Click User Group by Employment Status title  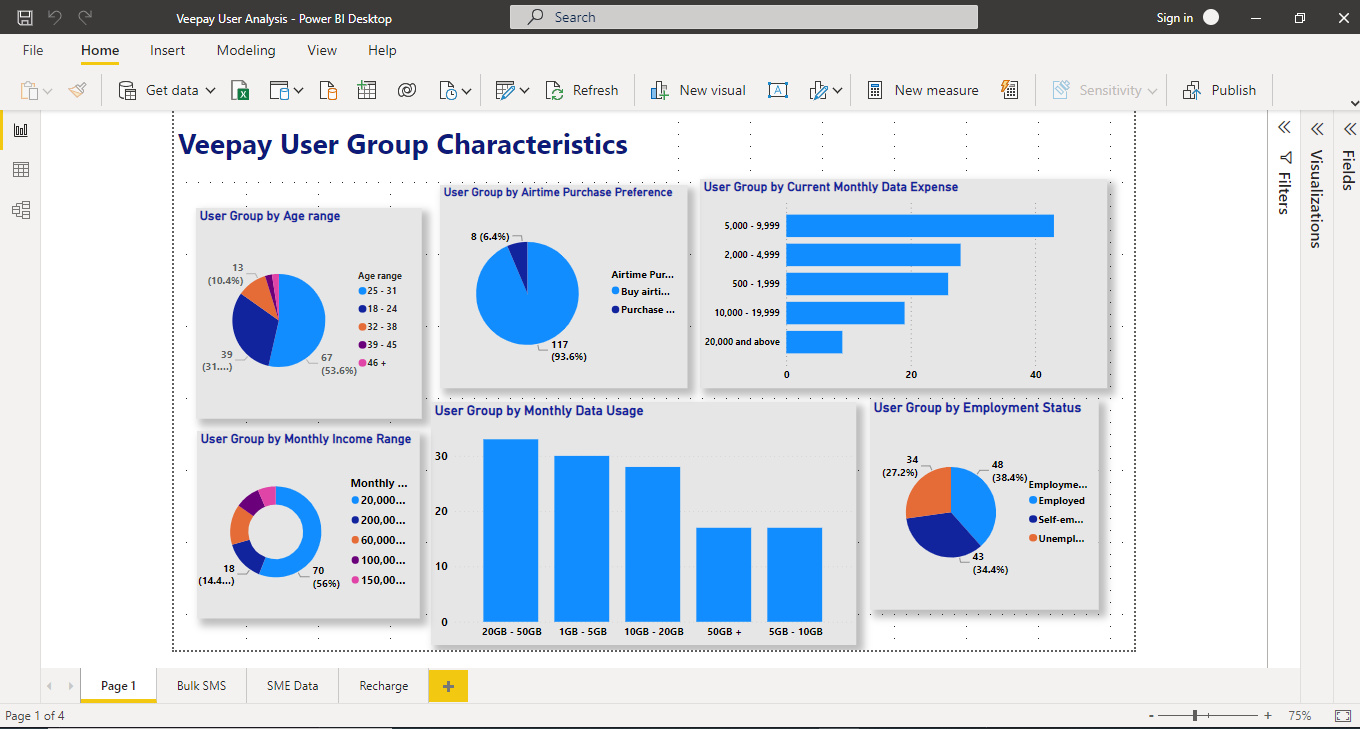[977, 408]
